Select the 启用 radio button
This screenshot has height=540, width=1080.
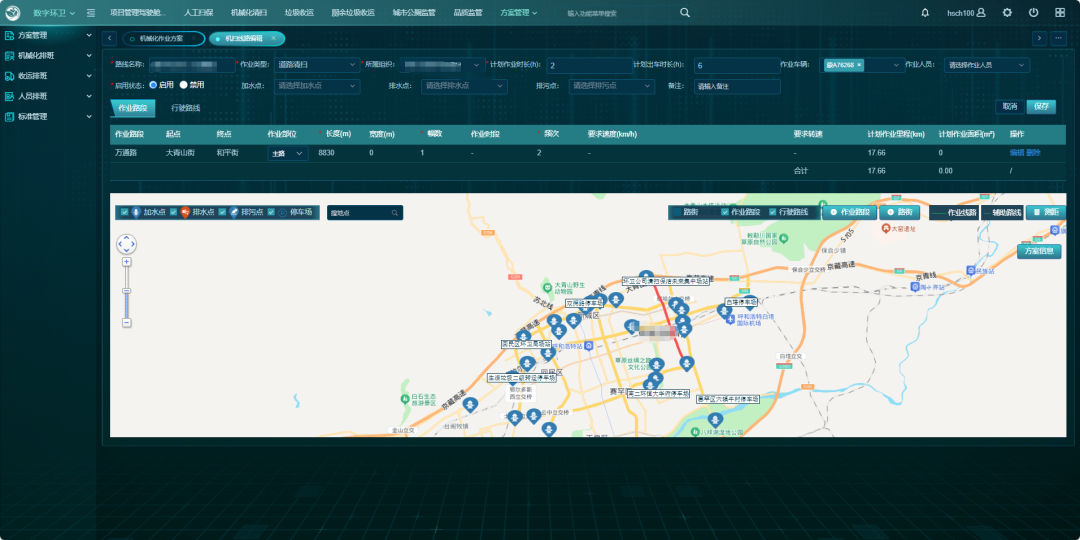tap(153, 85)
